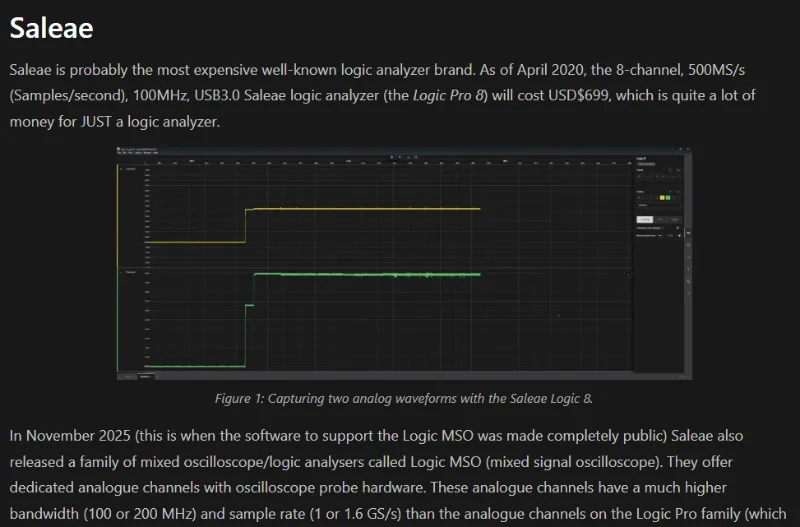Click the bottom icon in Saleae's right strip

tap(687, 295)
